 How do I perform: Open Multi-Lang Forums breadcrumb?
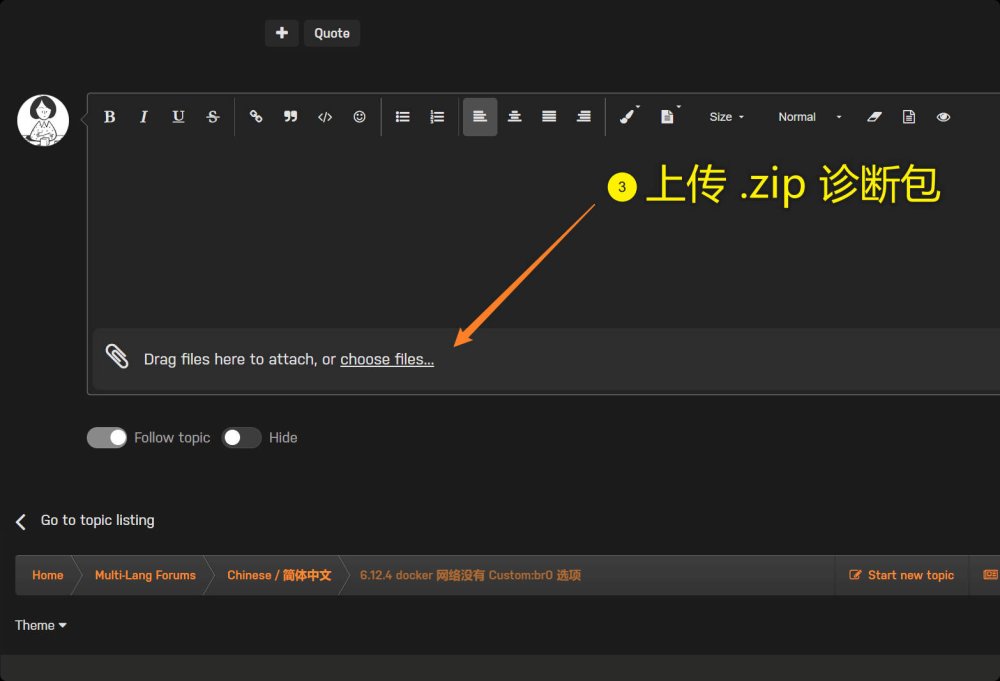click(x=145, y=575)
